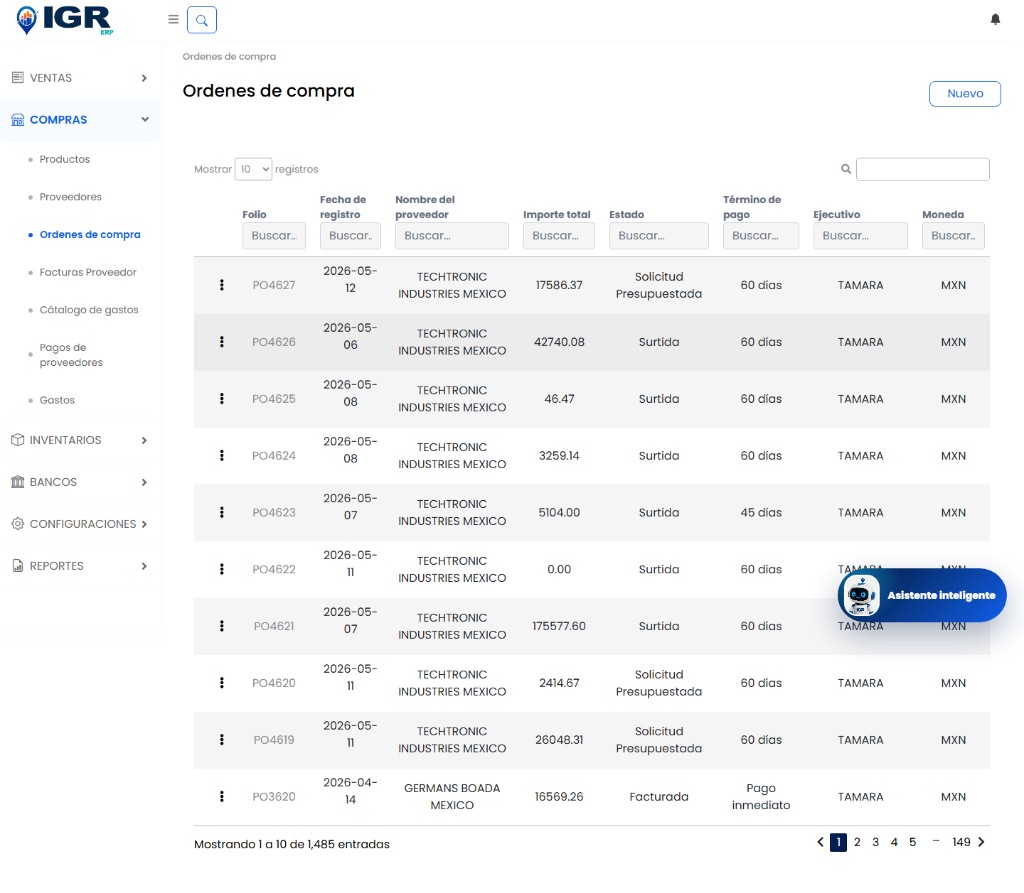Sort by Importe total column header
Image resolution: width=1024 pixels, height=893 pixels.
tap(556, 214)
